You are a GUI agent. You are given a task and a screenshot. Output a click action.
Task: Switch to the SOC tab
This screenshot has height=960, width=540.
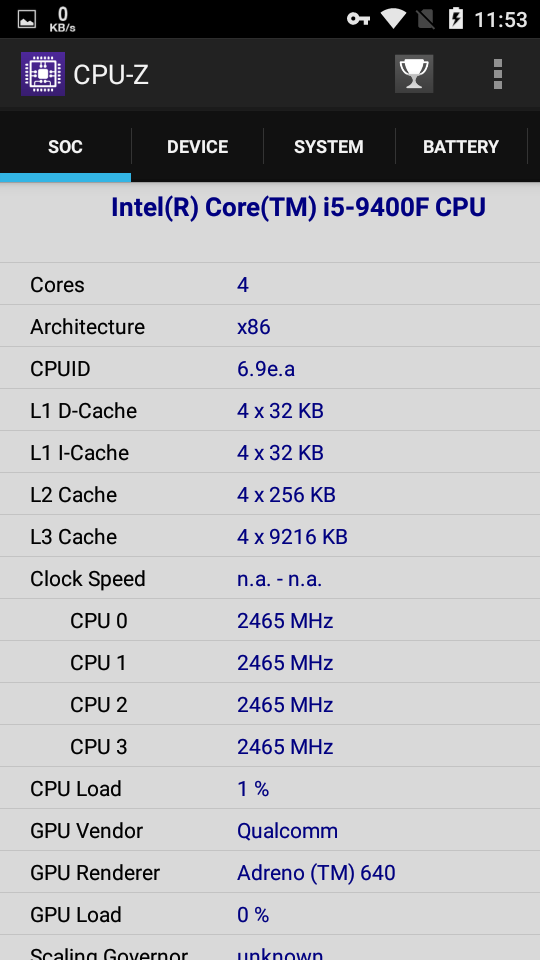click(66, 147)
